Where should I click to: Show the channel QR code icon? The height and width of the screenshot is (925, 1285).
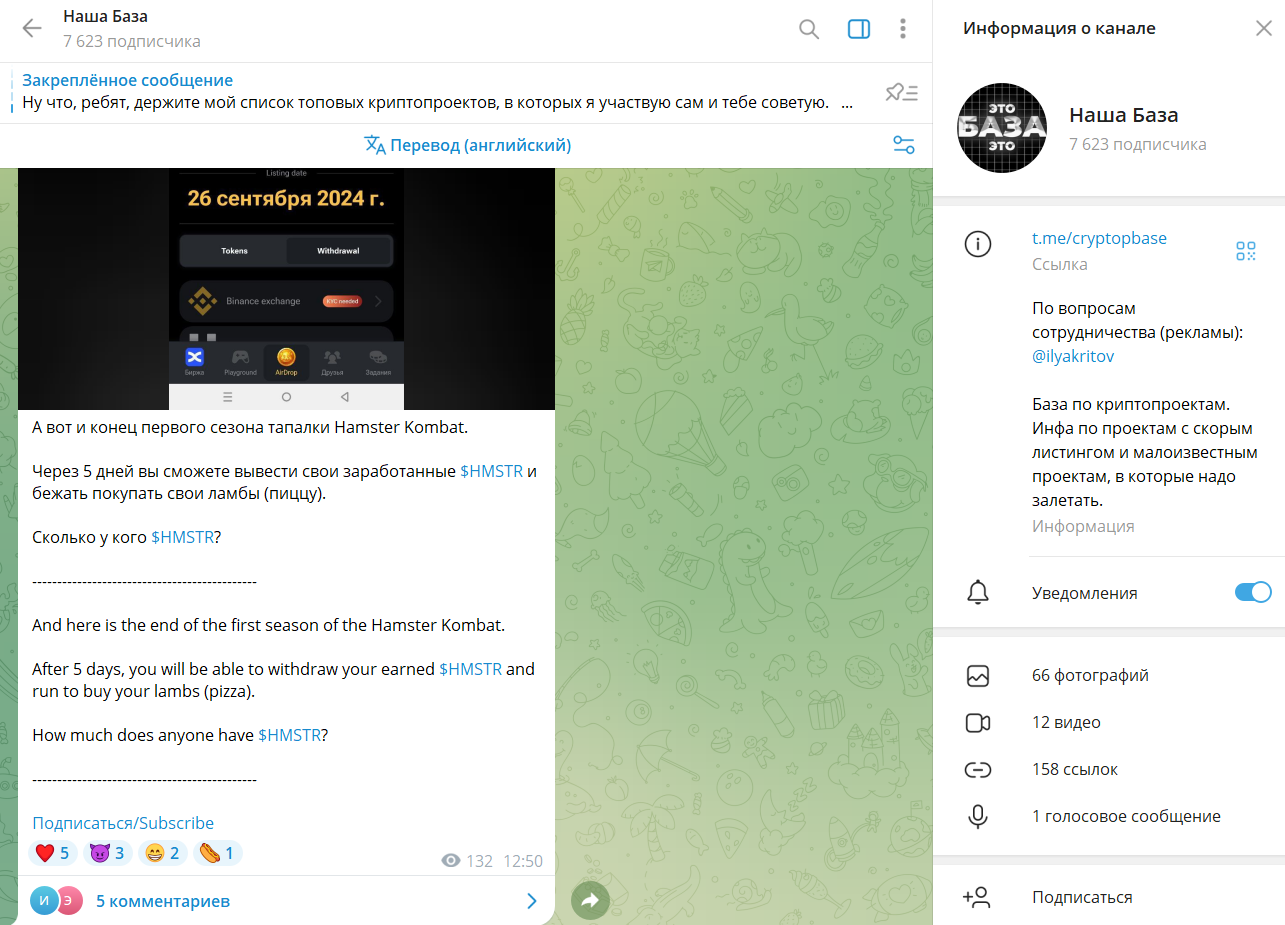click(x=1245, y=251)
